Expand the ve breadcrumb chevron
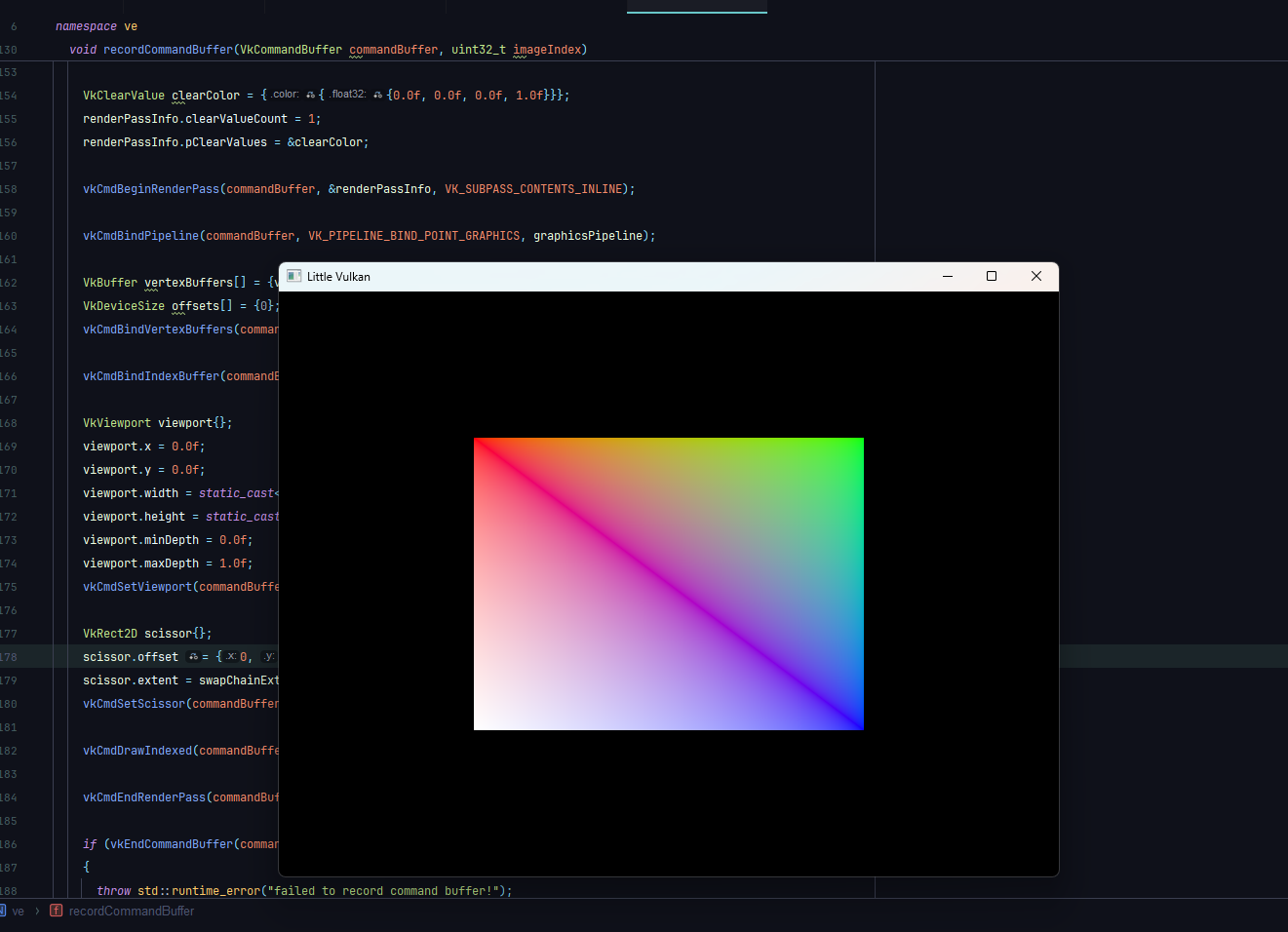Screen dimensions: 1288x932 pyautogui.click(x=38, y=911)
